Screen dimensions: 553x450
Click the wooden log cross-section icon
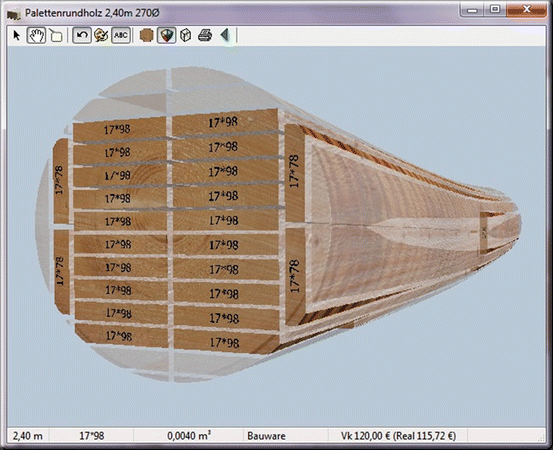point(146,35)
